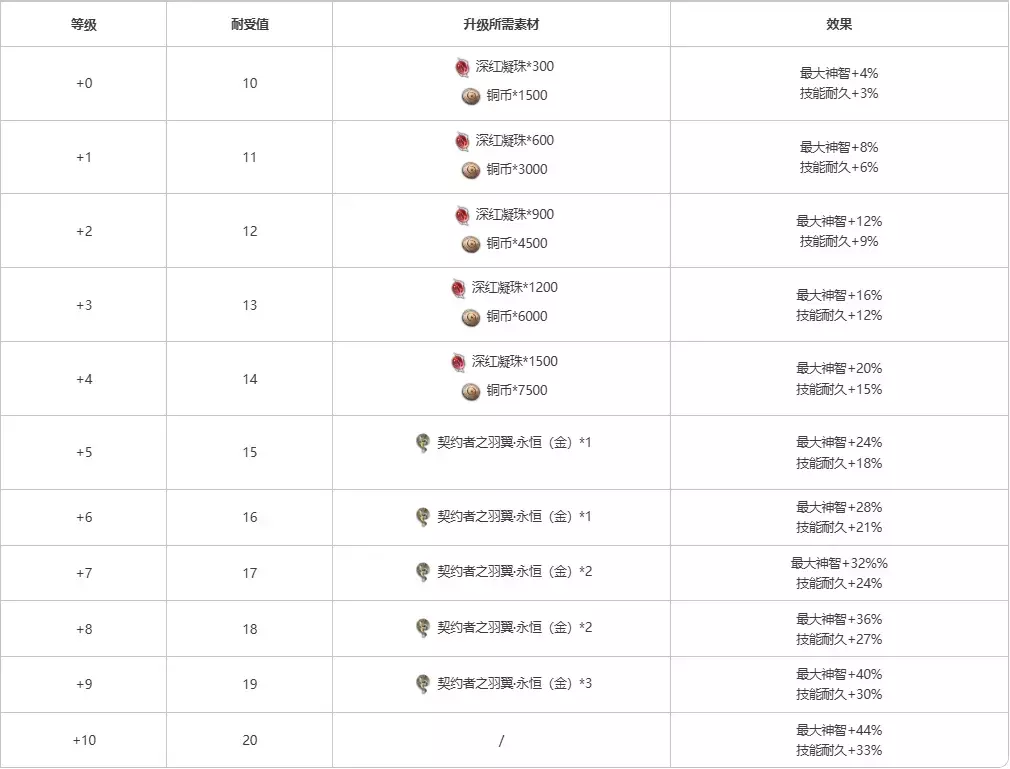Screen dimensions: 1010x769
Task: Click the red bead icon beside 深红凝珠*900
Action: (x=462, y=215)
